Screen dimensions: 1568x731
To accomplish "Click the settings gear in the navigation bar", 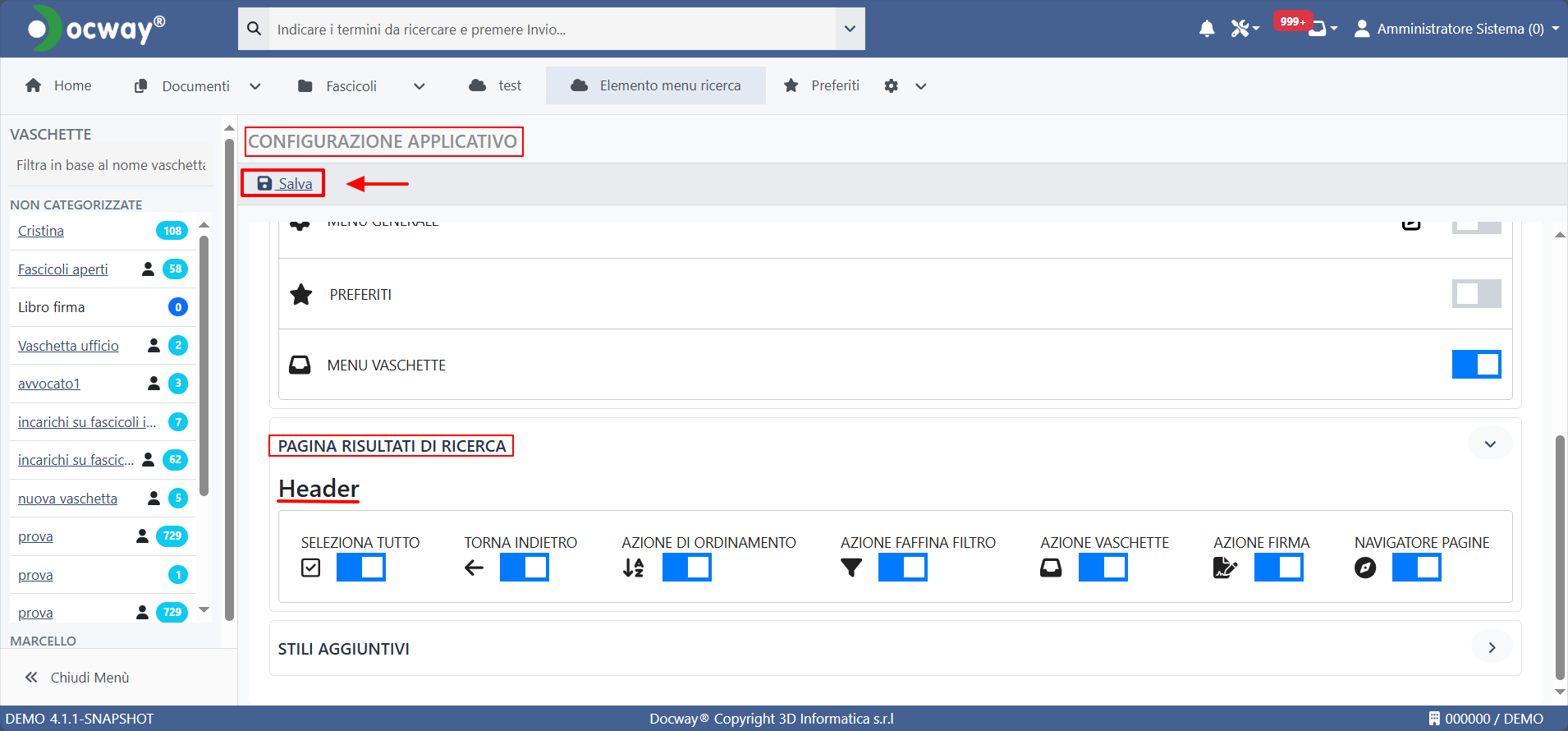I will pyautogui.click(x=892, y=86).
